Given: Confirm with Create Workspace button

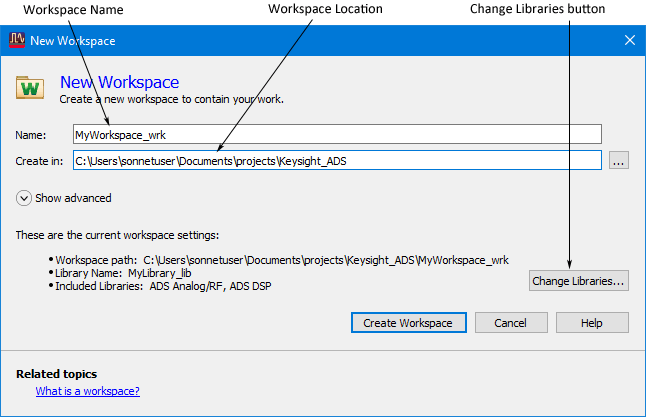Looking at the screenshot, I should pyautogui.click(x=408, y=323).
